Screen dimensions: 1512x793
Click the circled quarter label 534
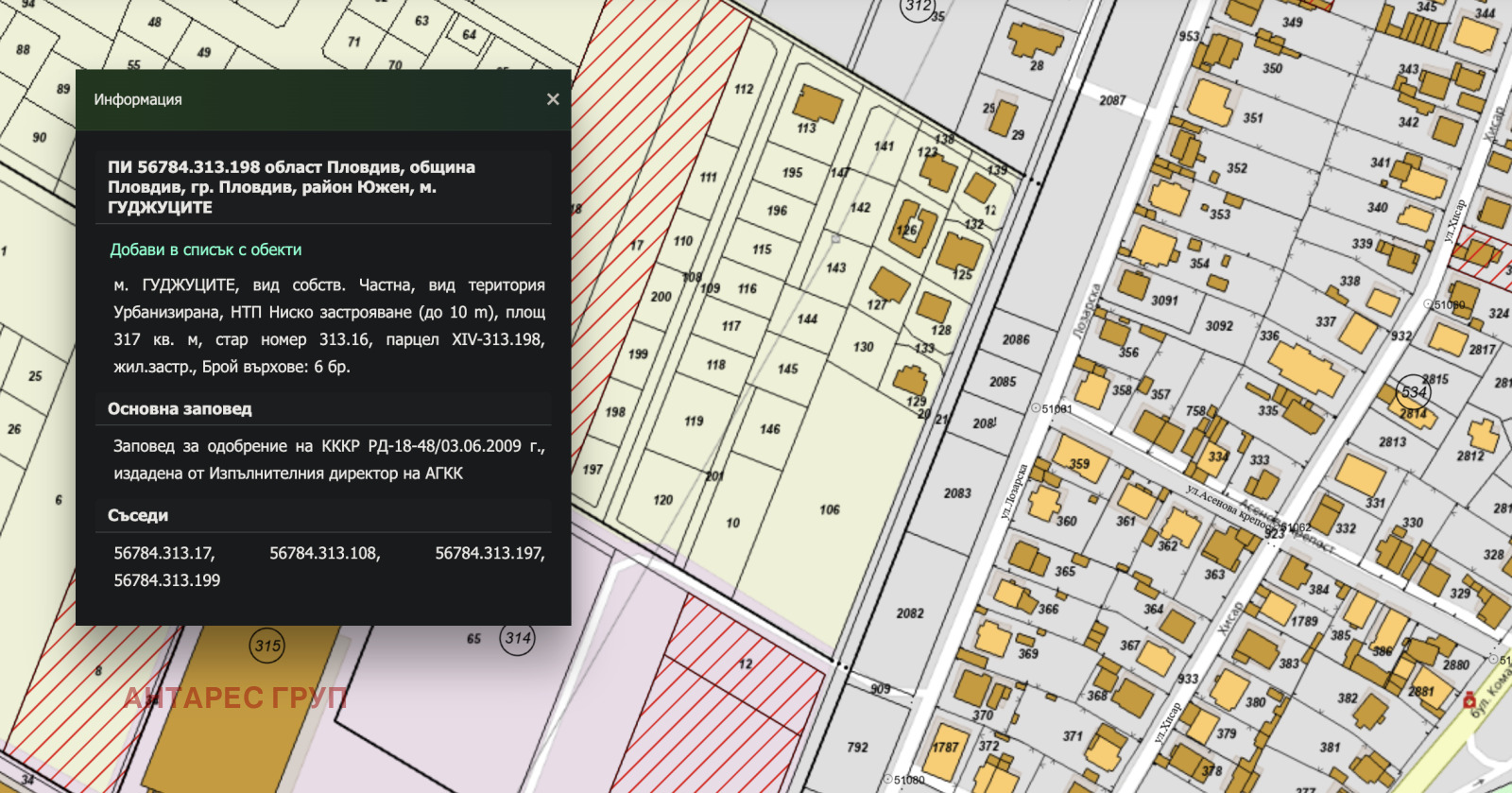pos(1414,392)
